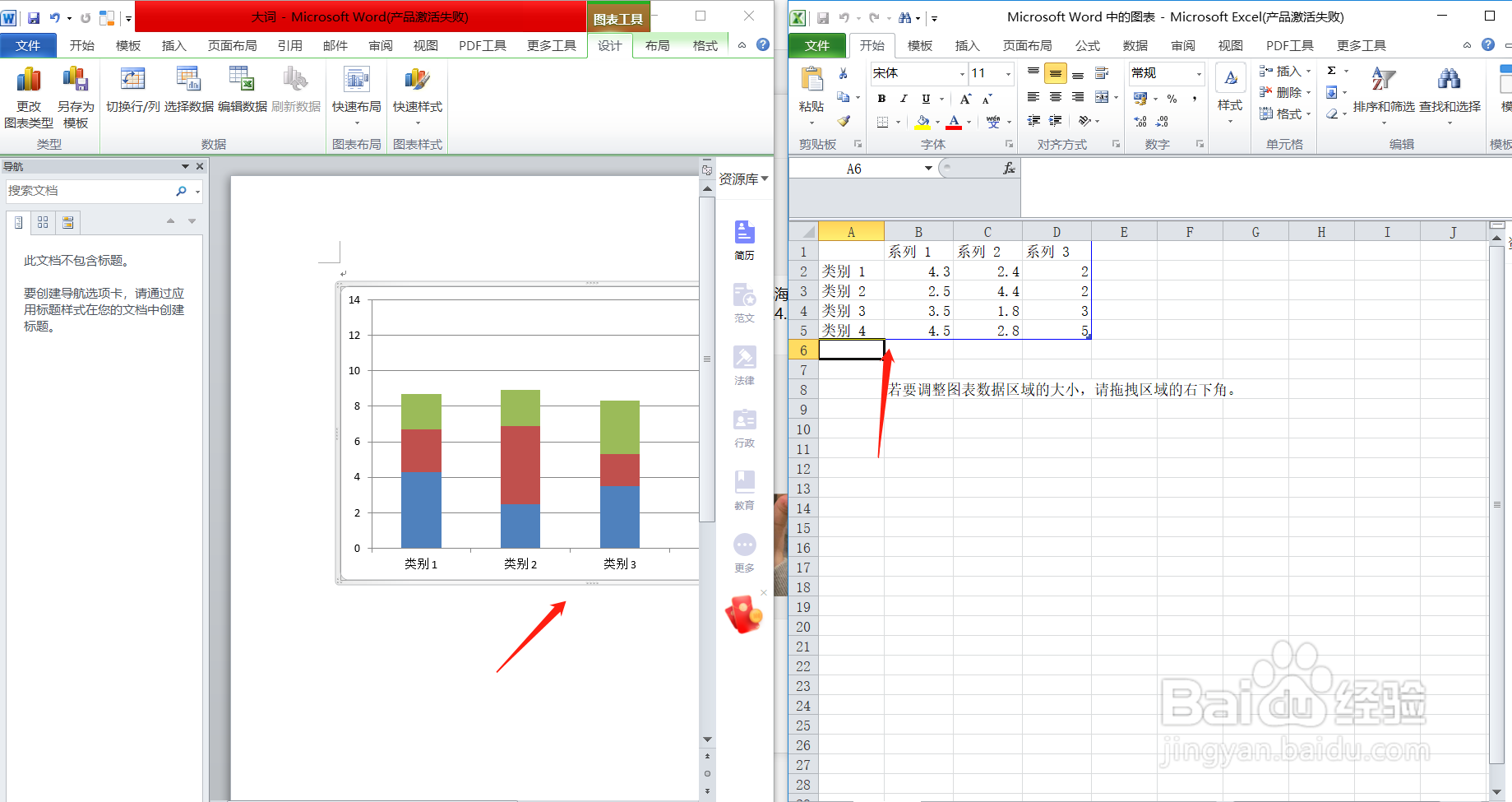Toggle Italic formatting in Excel
The width and height of the screenshot is (1512, 802).
[904, 99]
